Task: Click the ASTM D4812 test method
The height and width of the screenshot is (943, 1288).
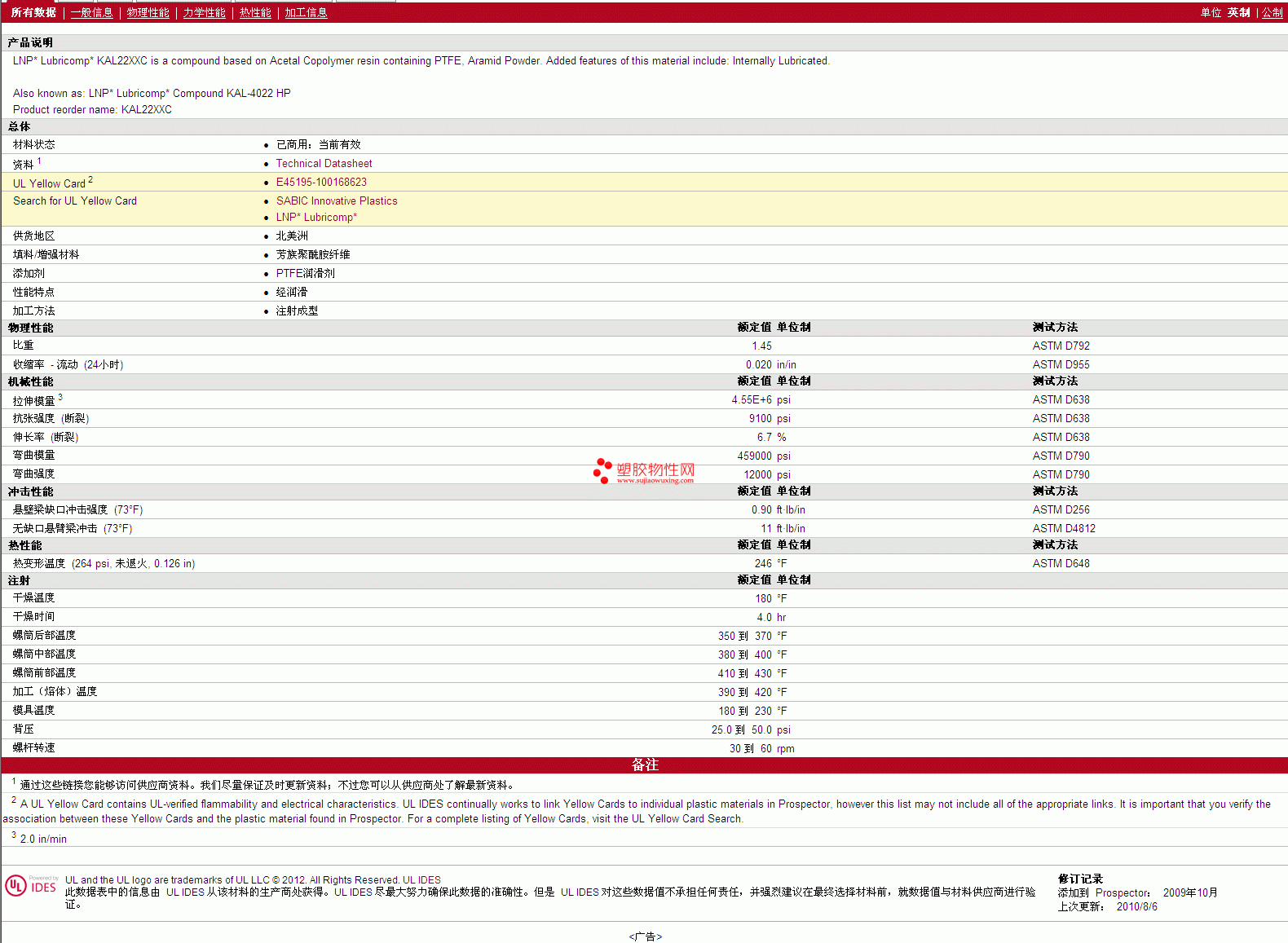Action: [1064, 529]
